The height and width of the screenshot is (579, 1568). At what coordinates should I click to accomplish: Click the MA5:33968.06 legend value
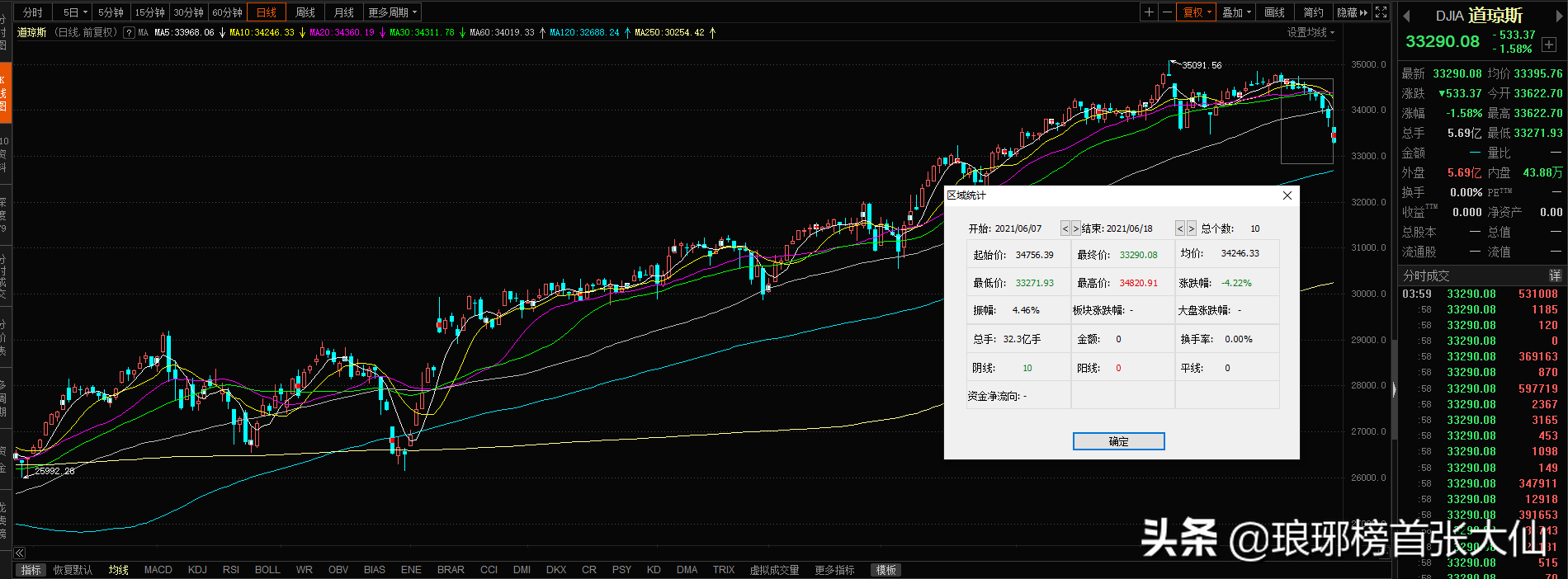tap(184, 33)
